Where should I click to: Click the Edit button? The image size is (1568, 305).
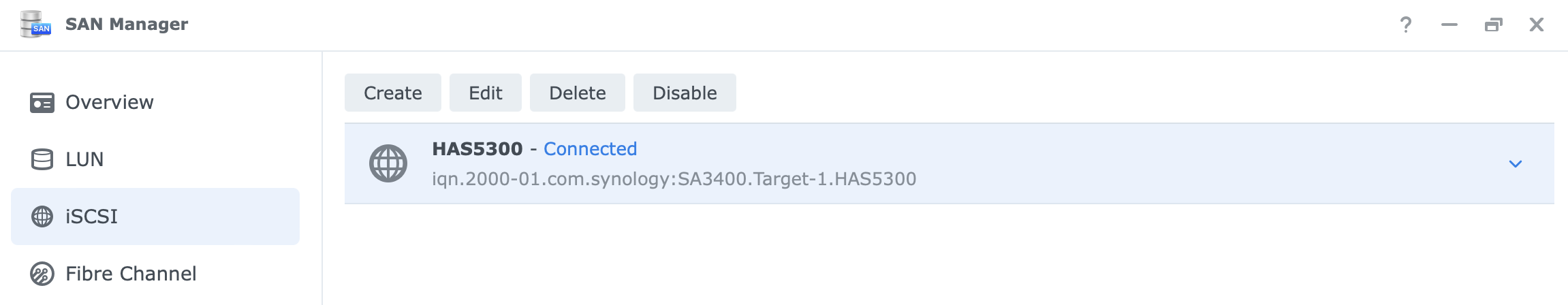point(486,93)
